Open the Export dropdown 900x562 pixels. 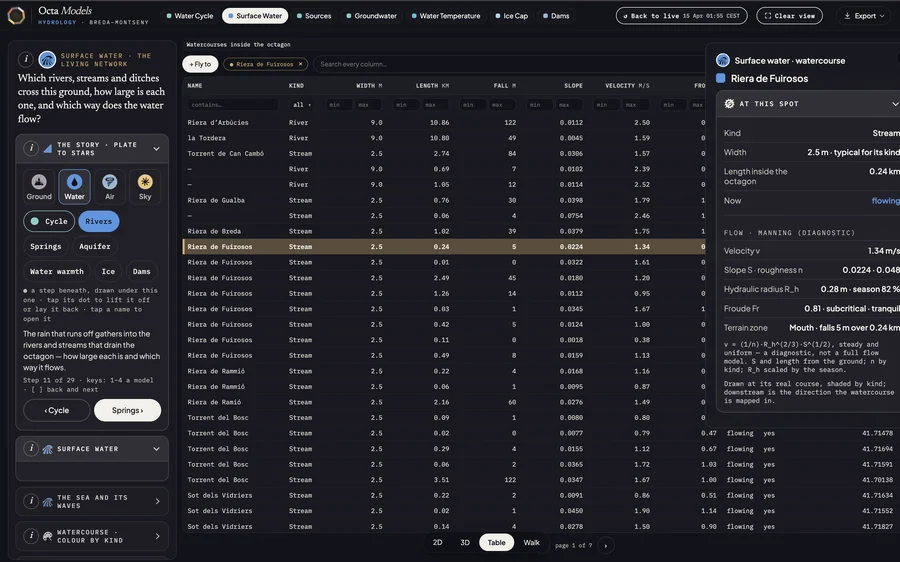(864, 16)
